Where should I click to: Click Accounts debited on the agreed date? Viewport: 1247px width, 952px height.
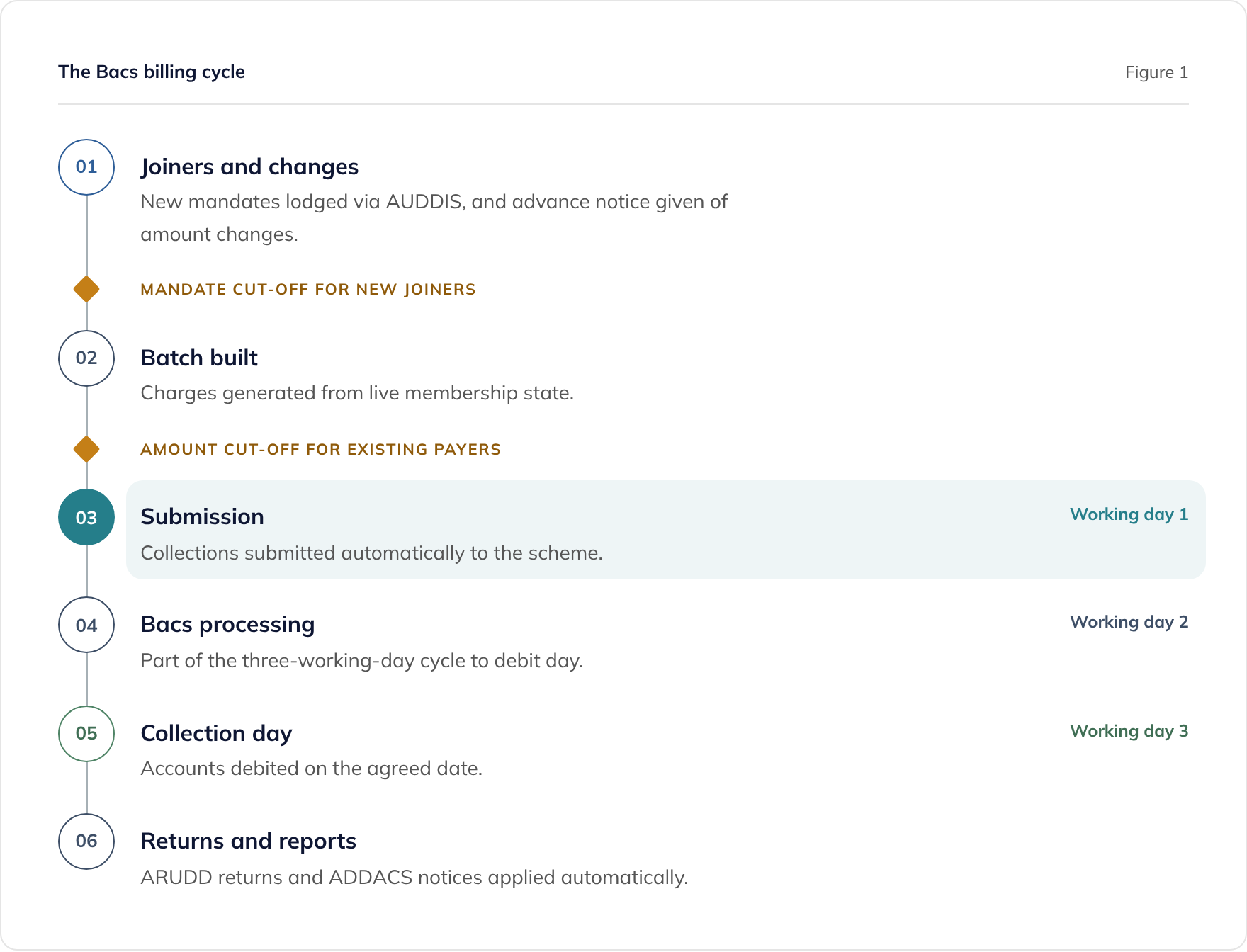tap(312, 769)
